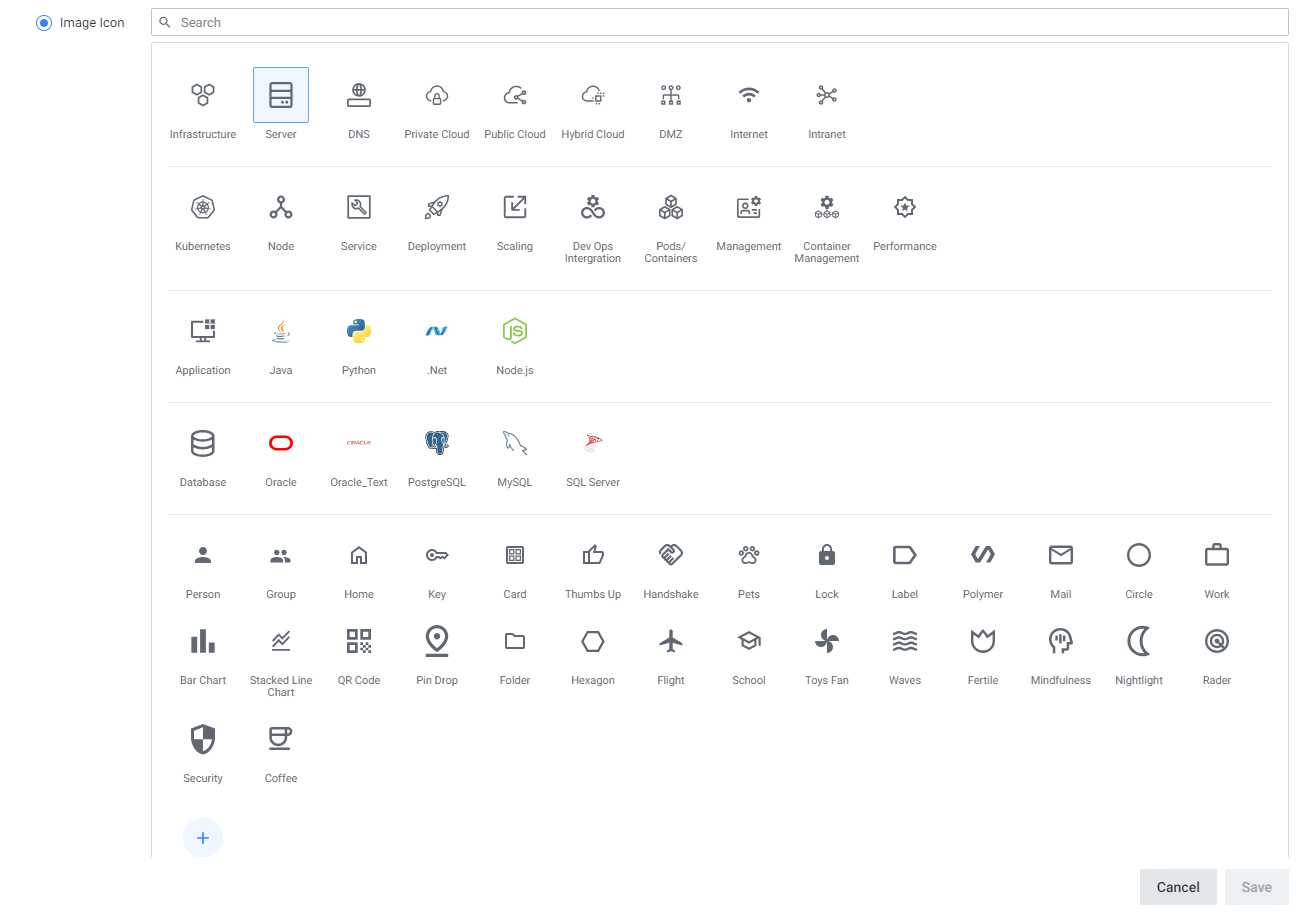Click the icon Search field
Screen dimensions: 1313x919
pos(720,22)
